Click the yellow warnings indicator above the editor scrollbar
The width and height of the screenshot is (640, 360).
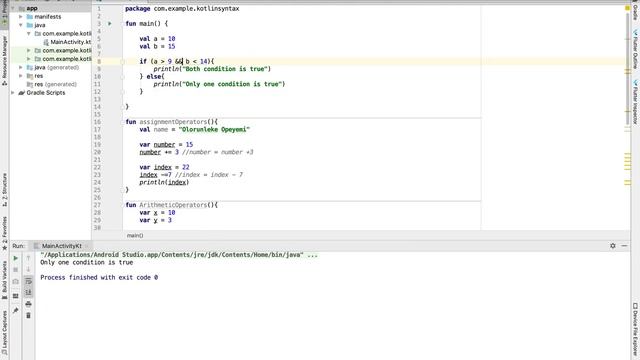pos(627,8)
